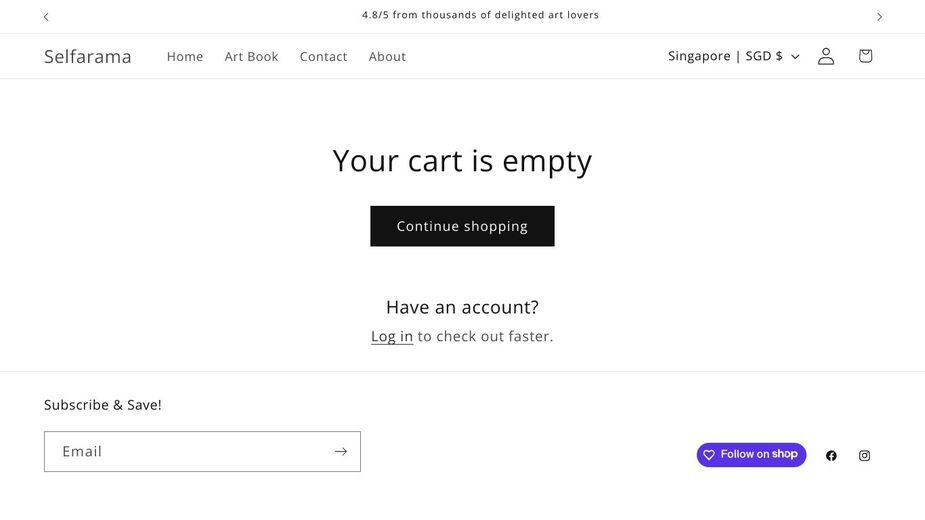
Task: Click the Continue shopping button
Action: pos(462,226)
